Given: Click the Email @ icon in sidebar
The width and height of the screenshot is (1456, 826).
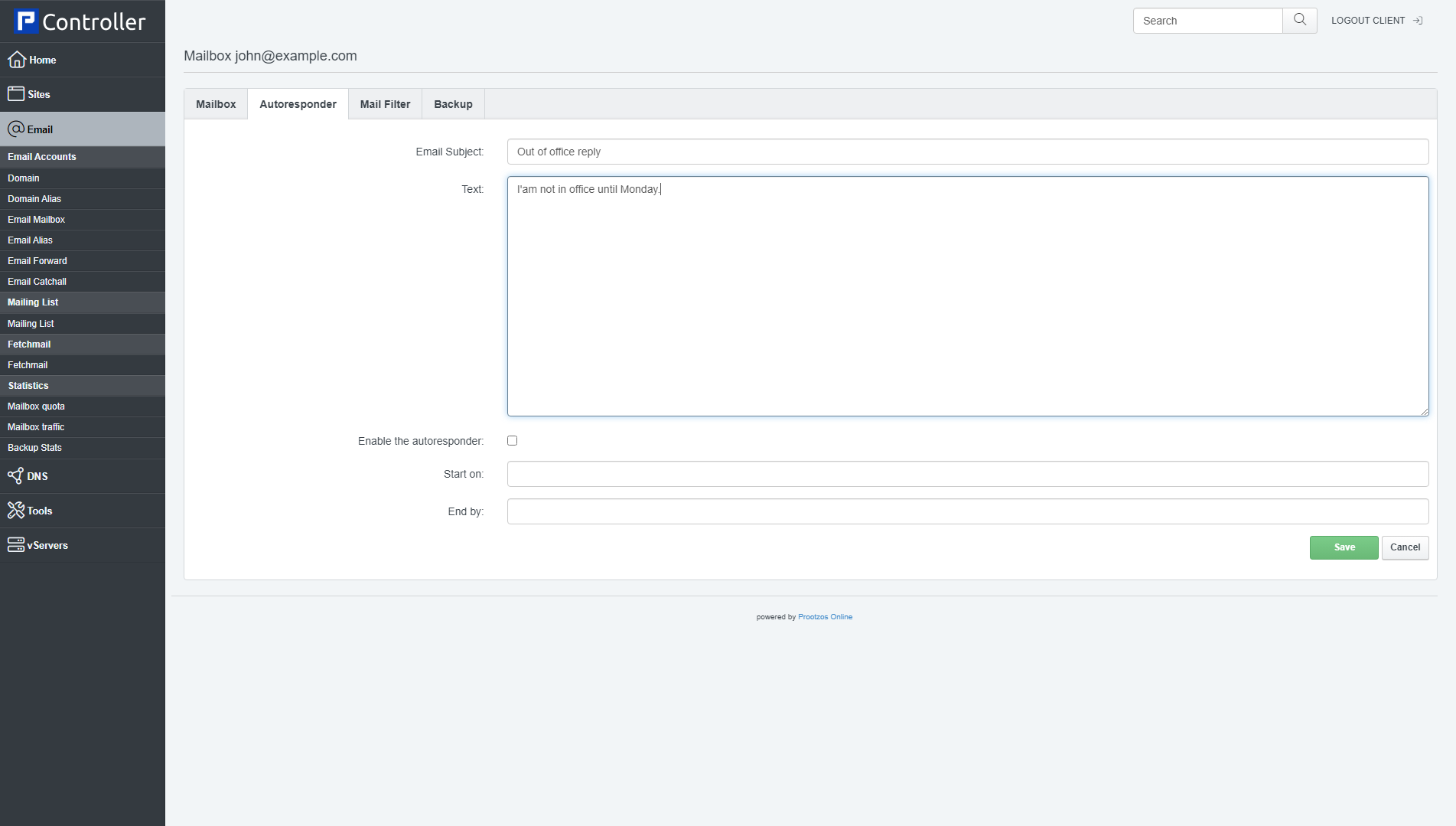Looking at the screenshot, I should coord(17,129).
